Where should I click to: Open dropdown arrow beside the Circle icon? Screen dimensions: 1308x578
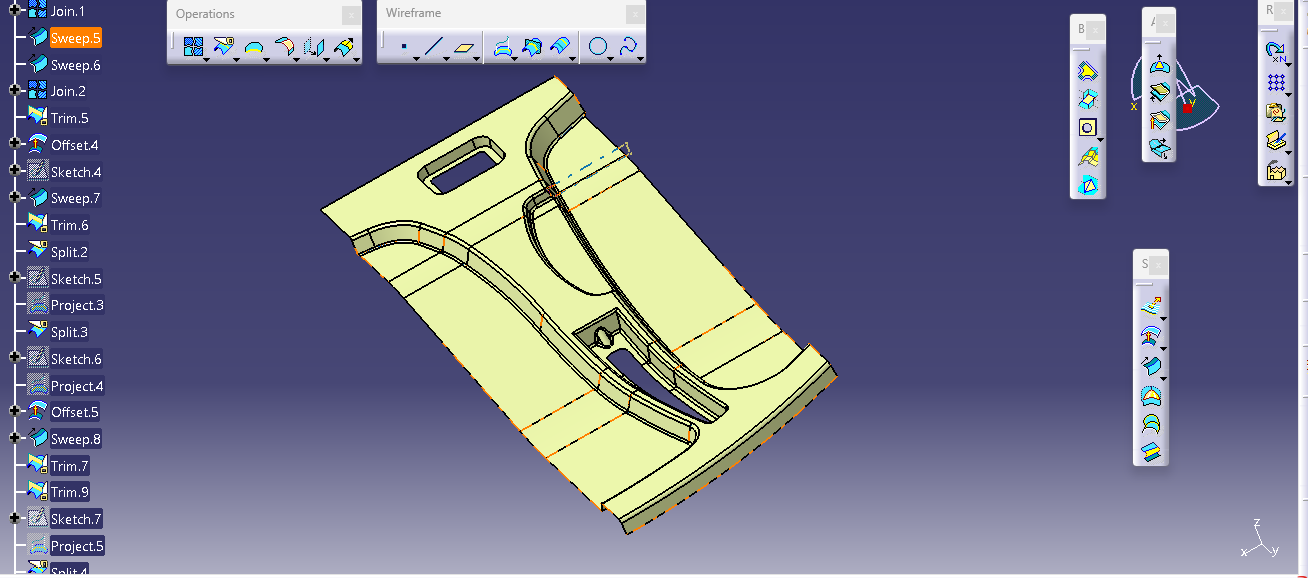[610, 59]
